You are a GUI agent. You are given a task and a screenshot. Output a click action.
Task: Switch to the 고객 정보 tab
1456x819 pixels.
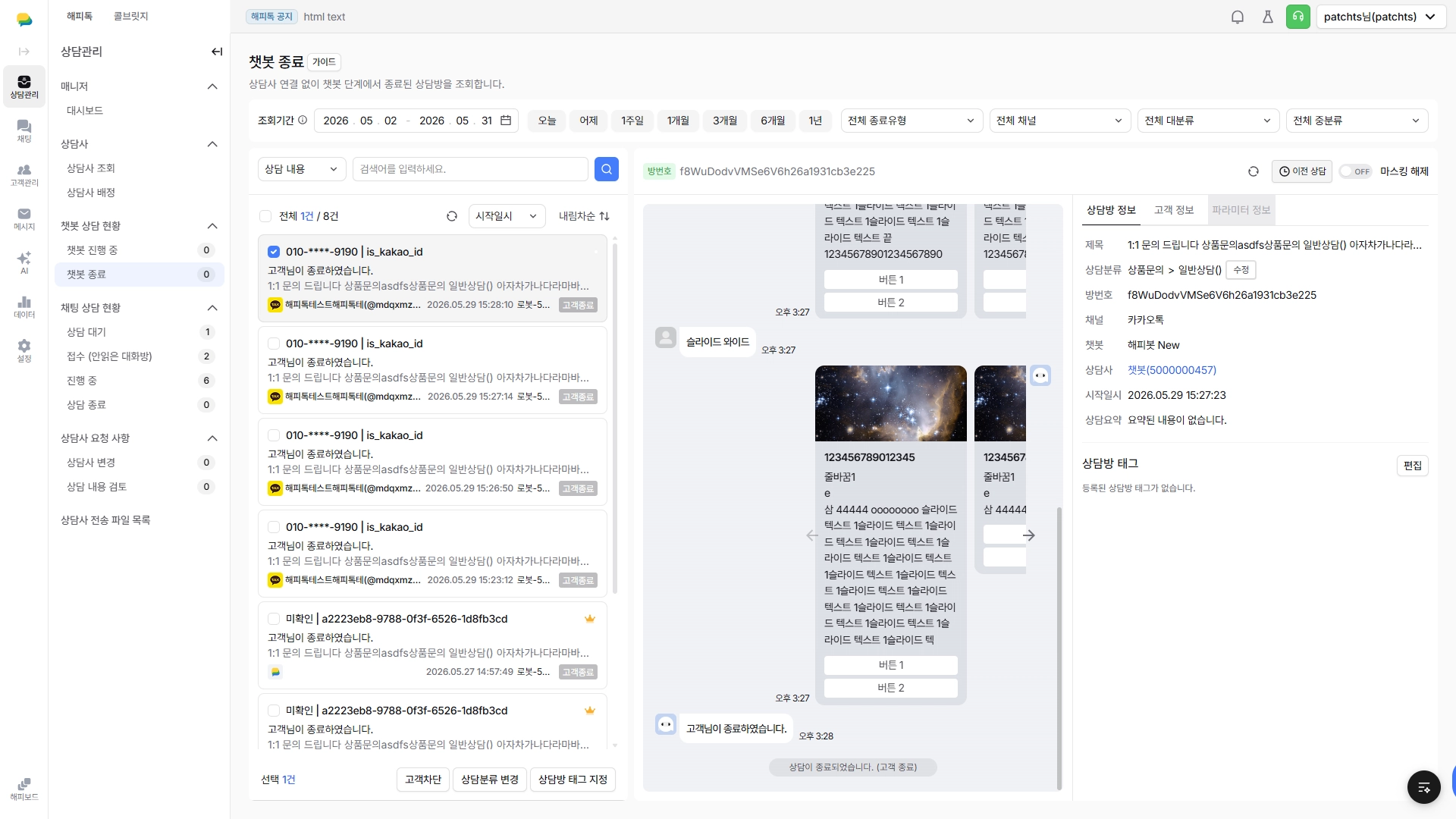[1174, 210]
